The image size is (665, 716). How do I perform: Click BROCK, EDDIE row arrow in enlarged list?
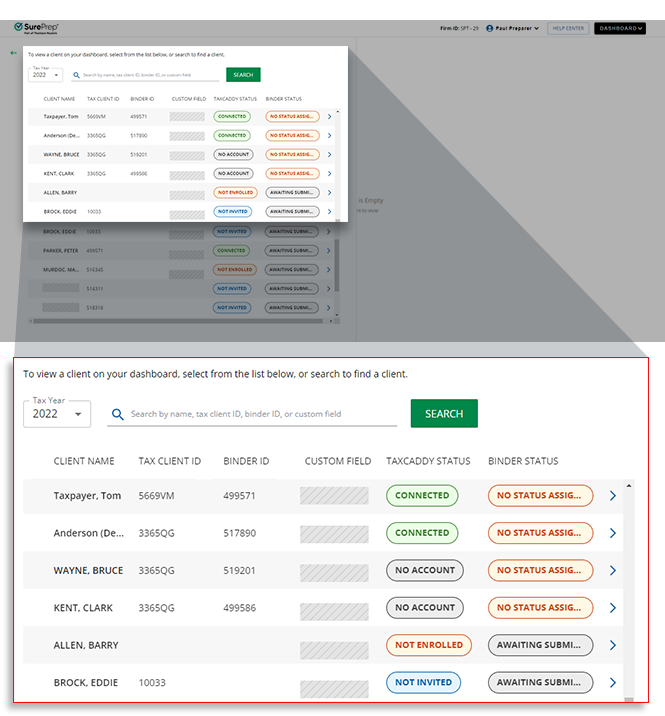(612, 683)
